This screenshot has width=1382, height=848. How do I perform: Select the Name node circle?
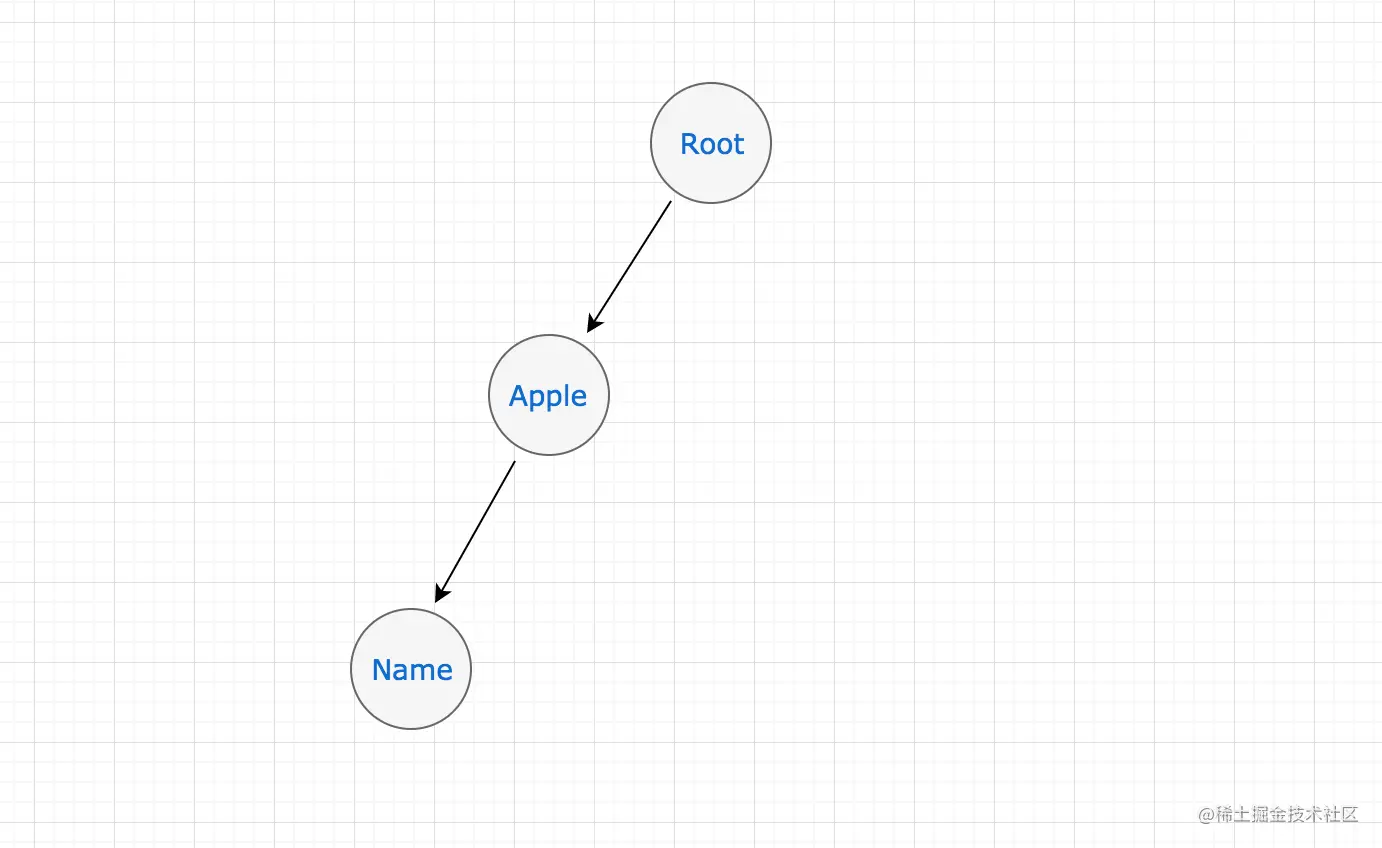pos(411,669)
